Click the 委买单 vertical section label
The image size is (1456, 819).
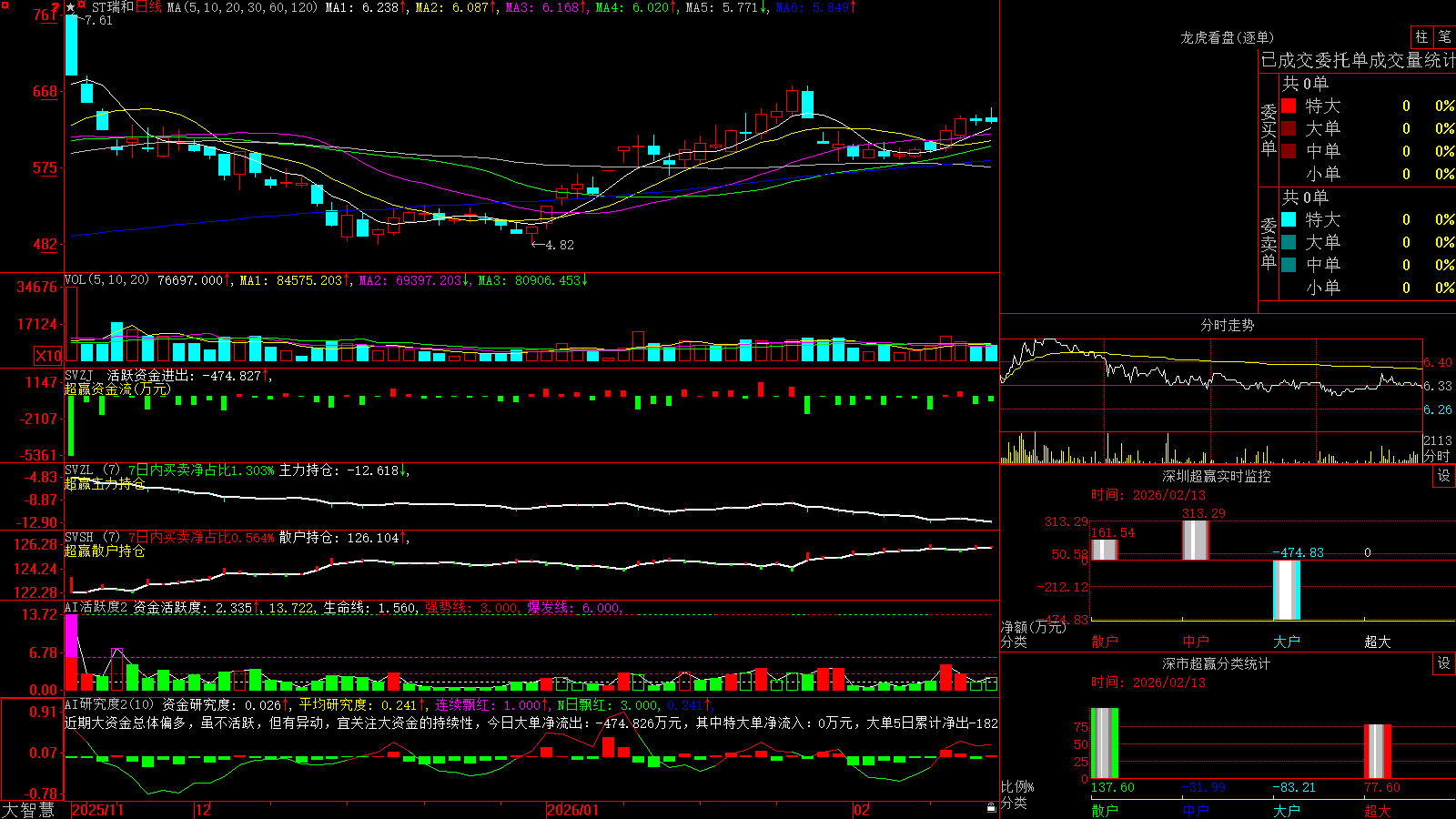pyautogui.click(x=1269, y=130)
